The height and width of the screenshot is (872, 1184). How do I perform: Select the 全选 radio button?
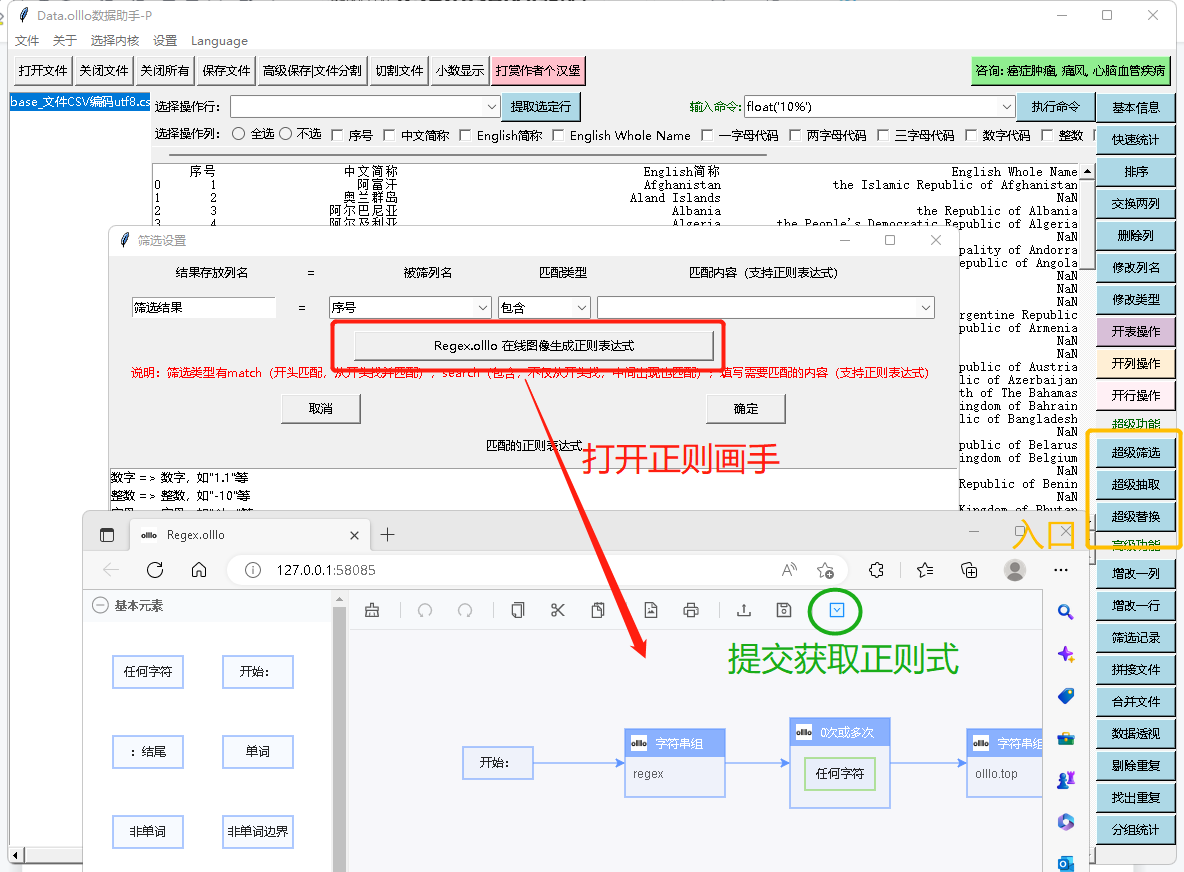click(x=238, y=134)
